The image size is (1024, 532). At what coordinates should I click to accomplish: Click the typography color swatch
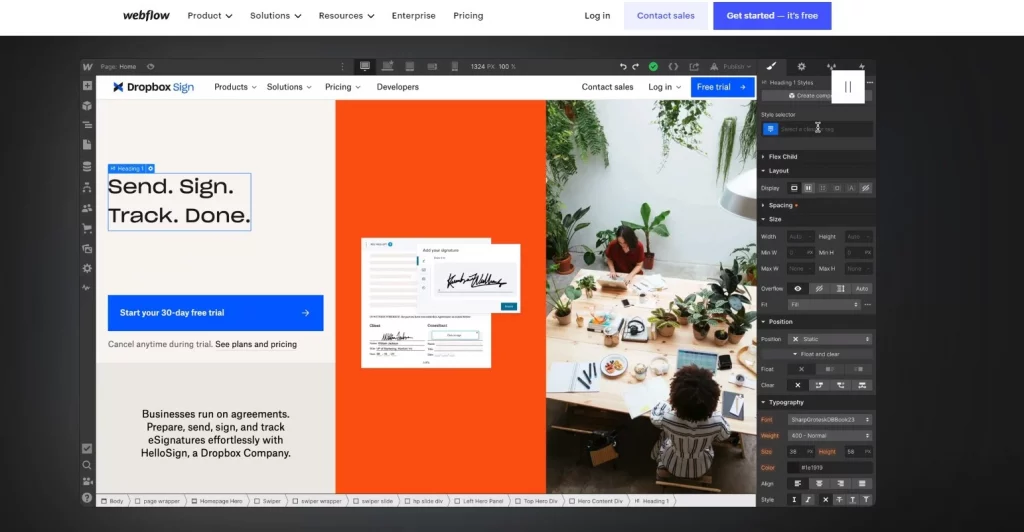point(794,468)
